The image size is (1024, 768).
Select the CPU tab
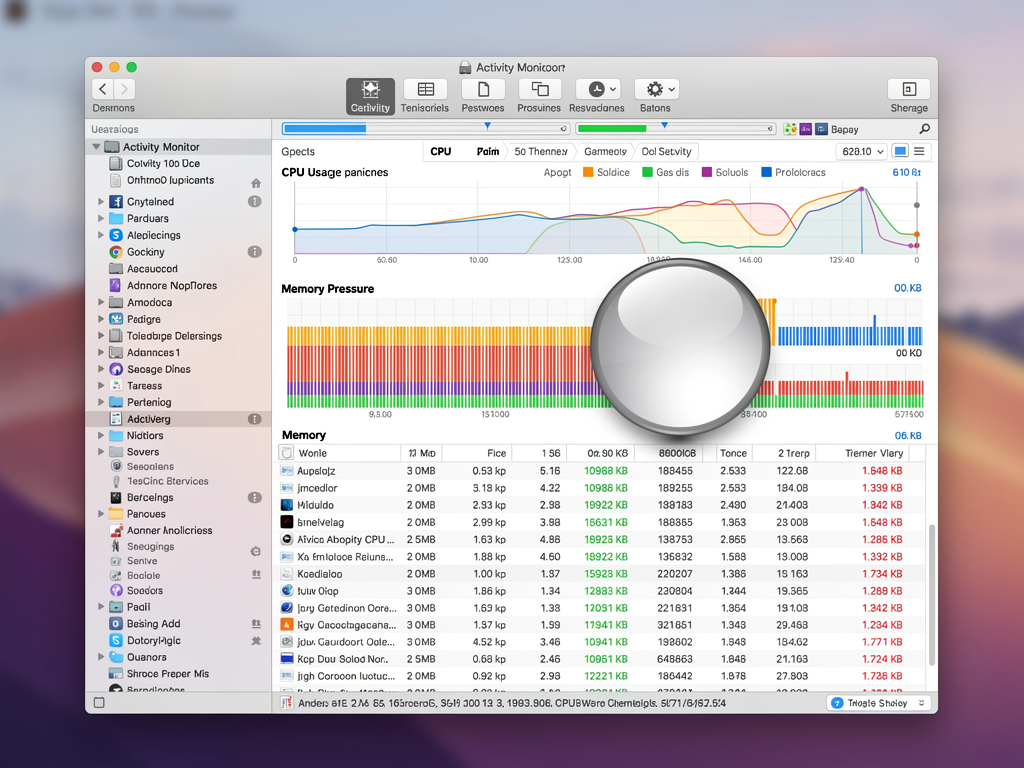(x=441, y=152)
